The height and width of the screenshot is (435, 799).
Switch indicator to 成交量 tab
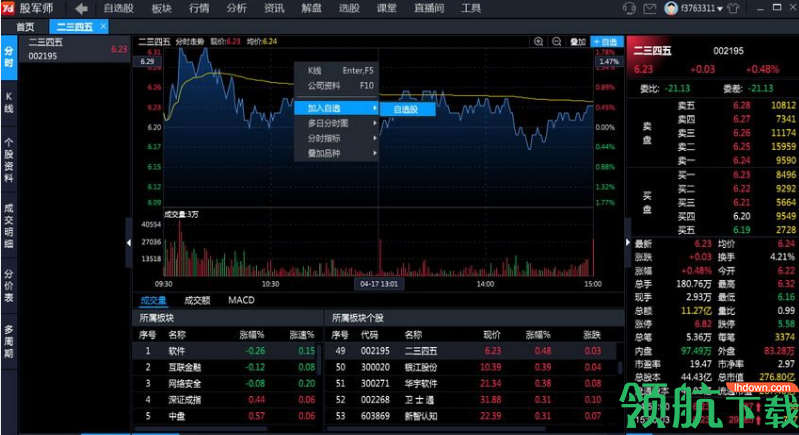point(153,301)
